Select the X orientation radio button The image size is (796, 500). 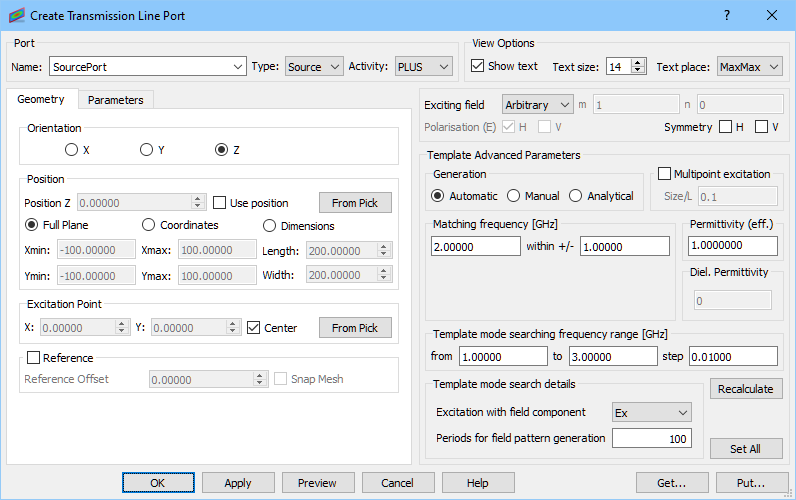pos(71,150)
